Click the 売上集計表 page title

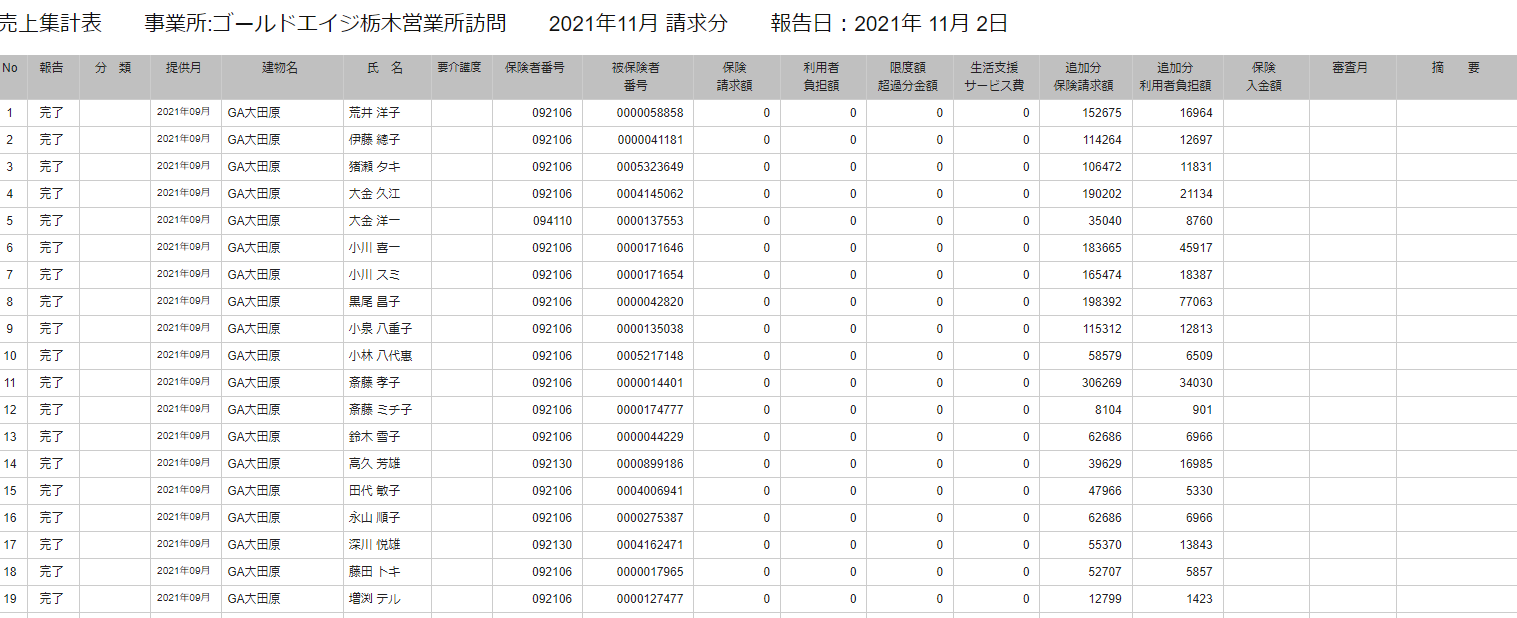coord(50,24)
